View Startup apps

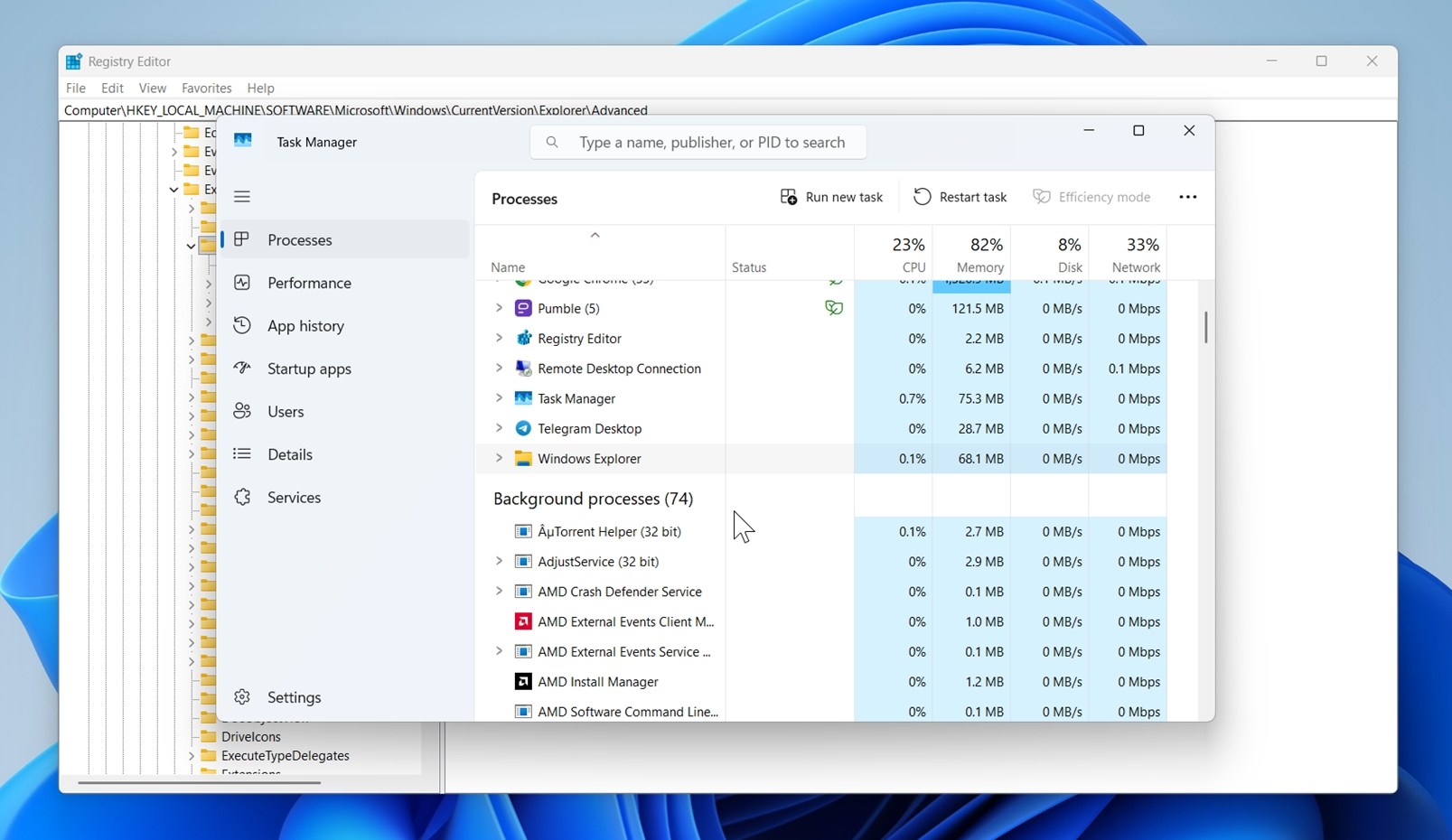coord(308,369)
